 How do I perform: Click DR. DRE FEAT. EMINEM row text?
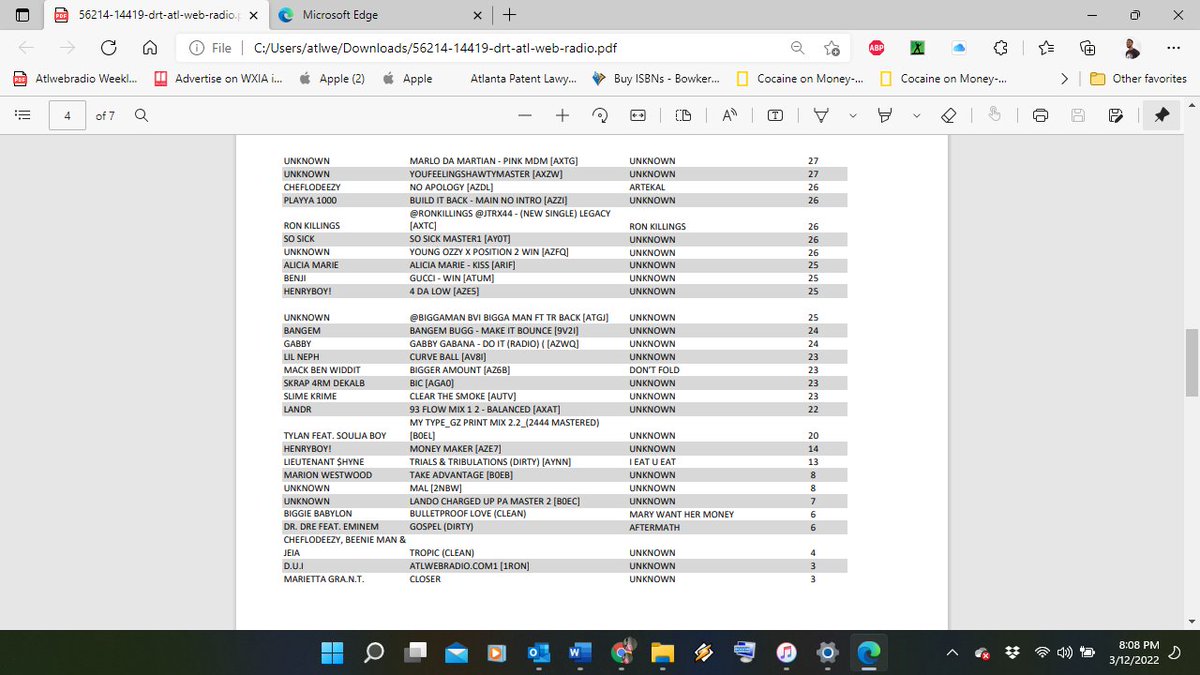[331, 527]
